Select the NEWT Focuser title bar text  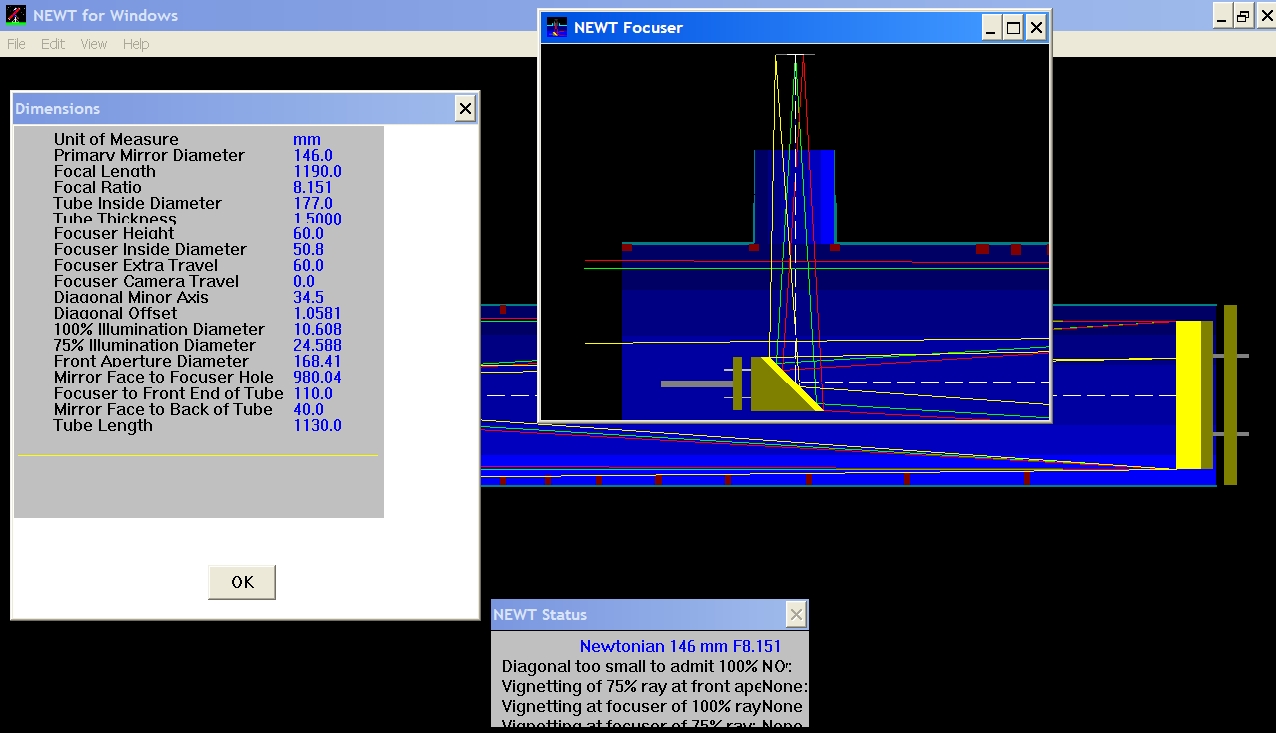pos(628,28)
